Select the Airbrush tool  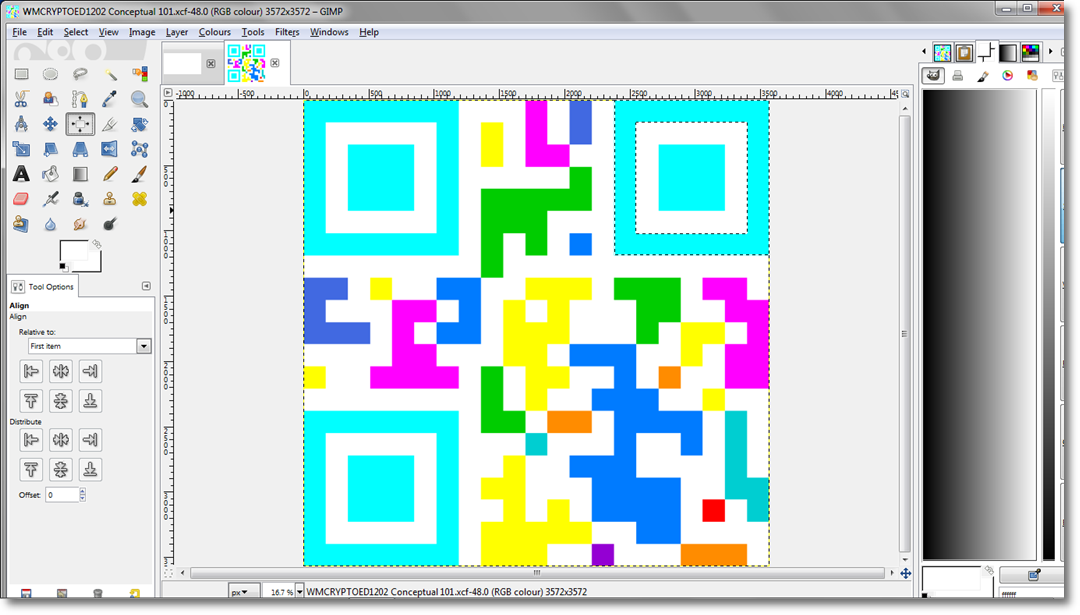coord(50,199)
